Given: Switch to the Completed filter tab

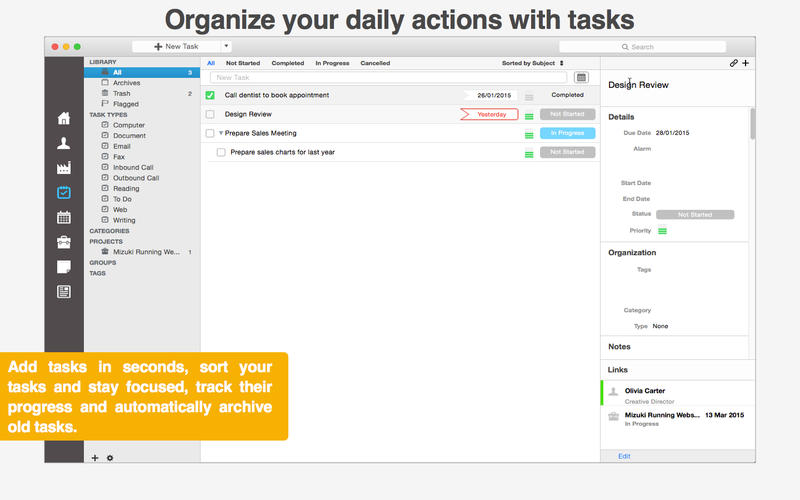Looking at the screenshot, I should pos(288,63).
